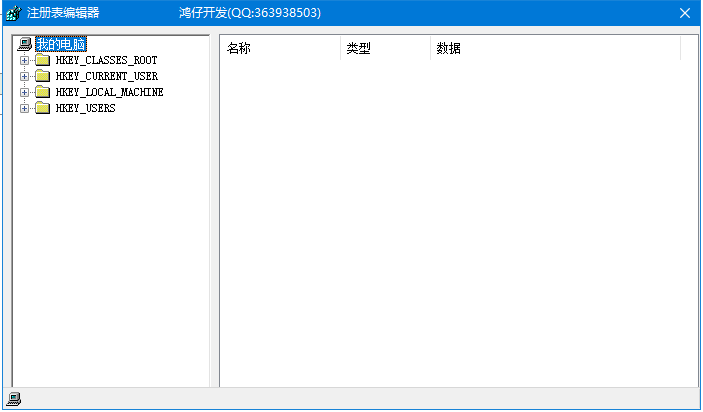Expand the HKEY_CLASSES_ROOT tree node

click(x=25, y=60)
